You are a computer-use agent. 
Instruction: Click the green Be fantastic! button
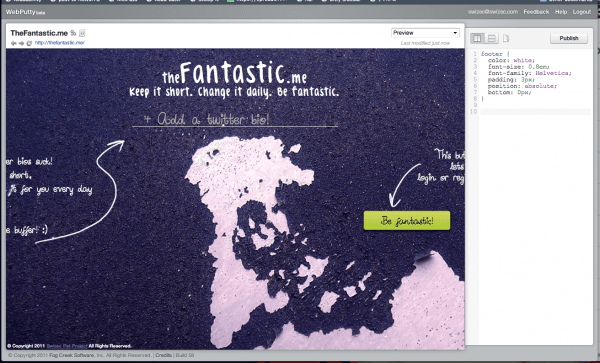point(407,221)
